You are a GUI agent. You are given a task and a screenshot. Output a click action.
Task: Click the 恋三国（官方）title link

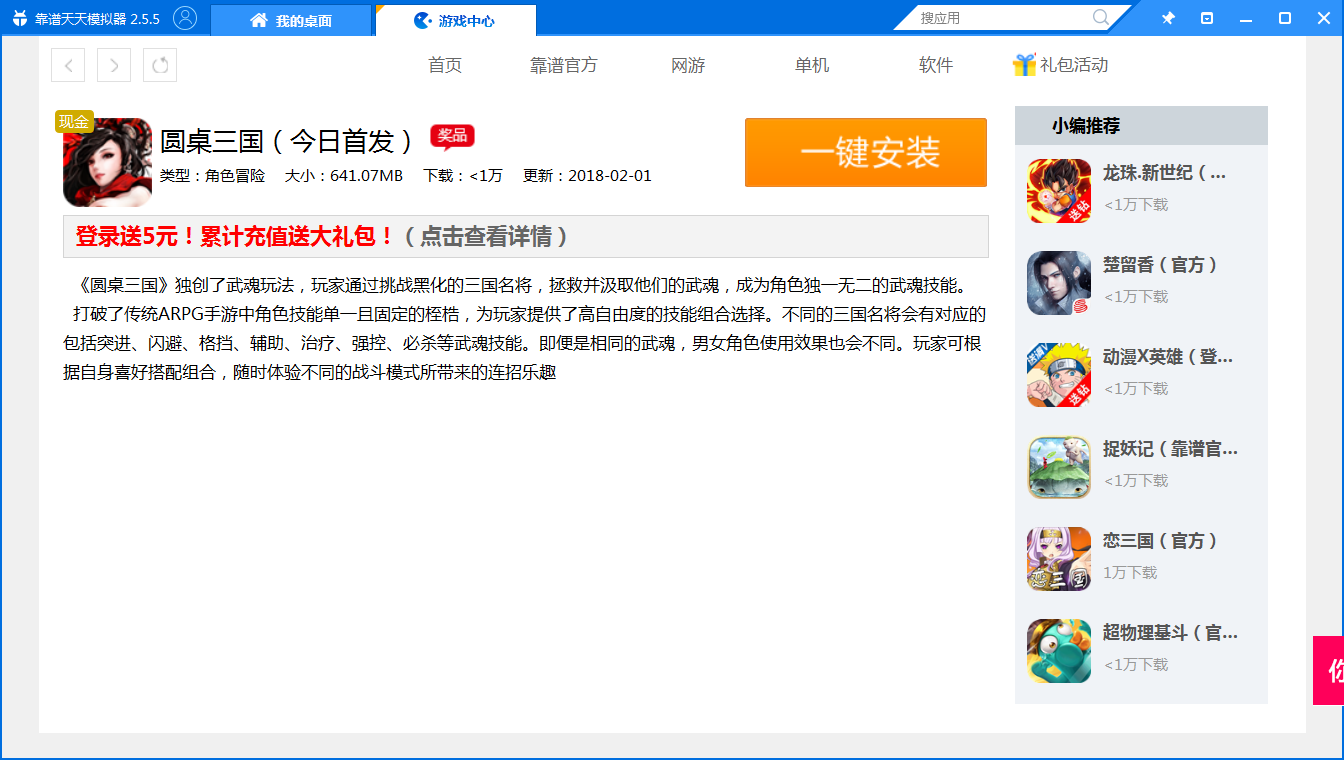click(1161, 541)
